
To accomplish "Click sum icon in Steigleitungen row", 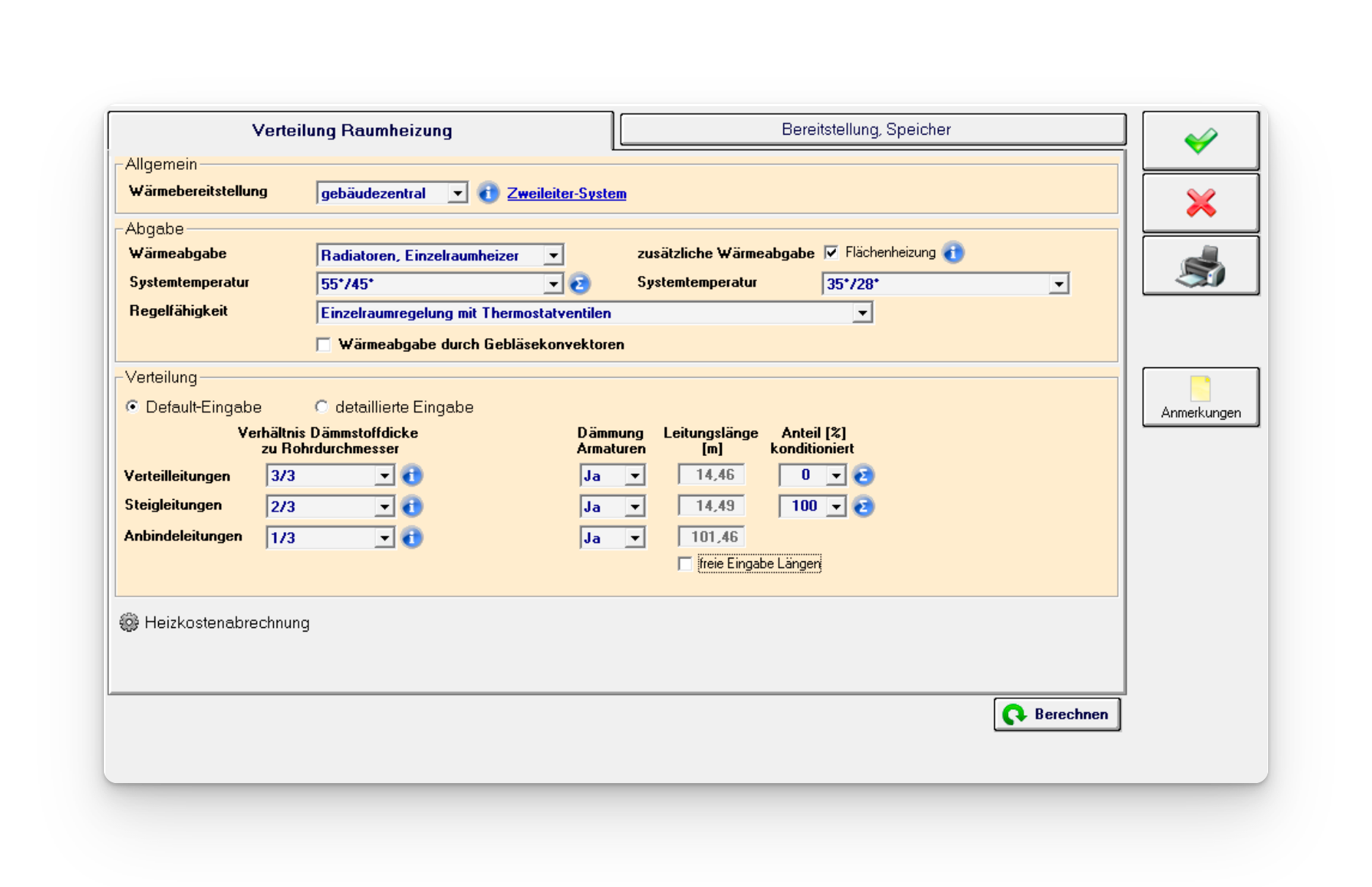I will pos(863,506).
